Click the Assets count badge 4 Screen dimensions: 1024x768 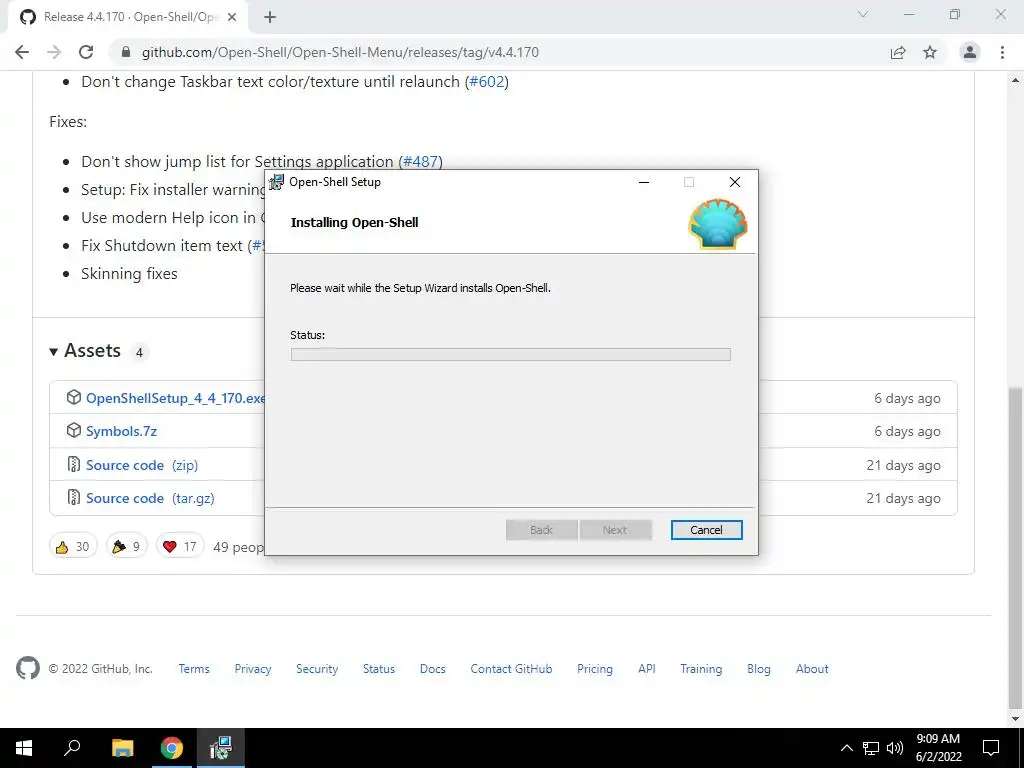139,352
